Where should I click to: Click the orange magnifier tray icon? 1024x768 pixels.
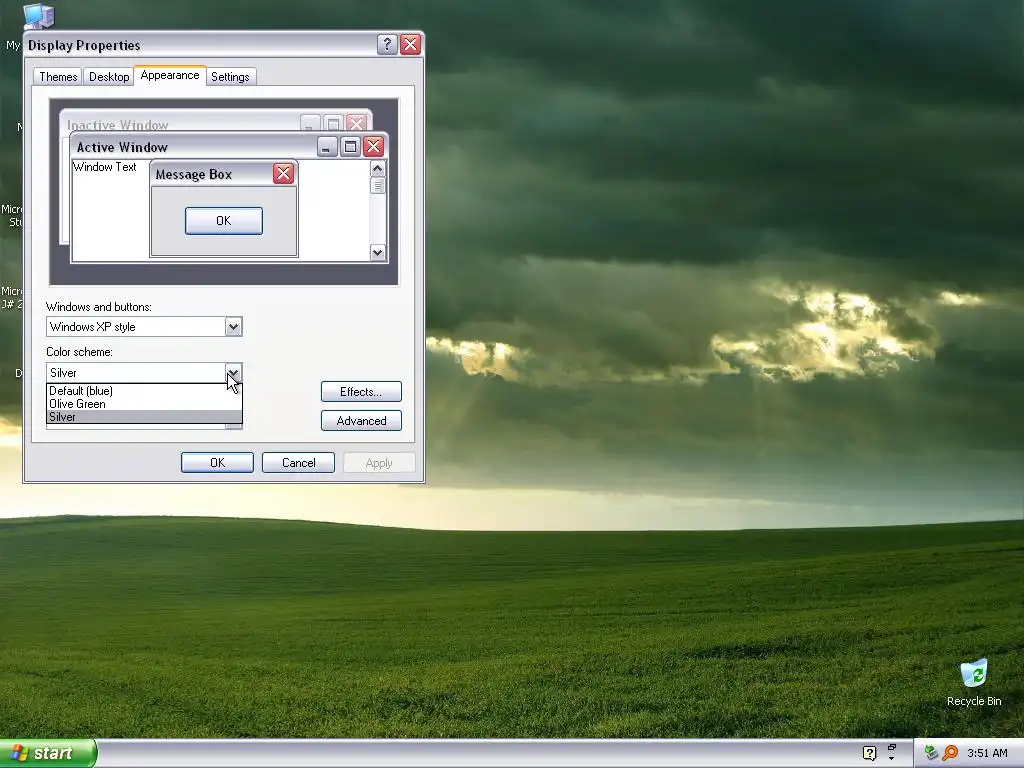(950, 753)
